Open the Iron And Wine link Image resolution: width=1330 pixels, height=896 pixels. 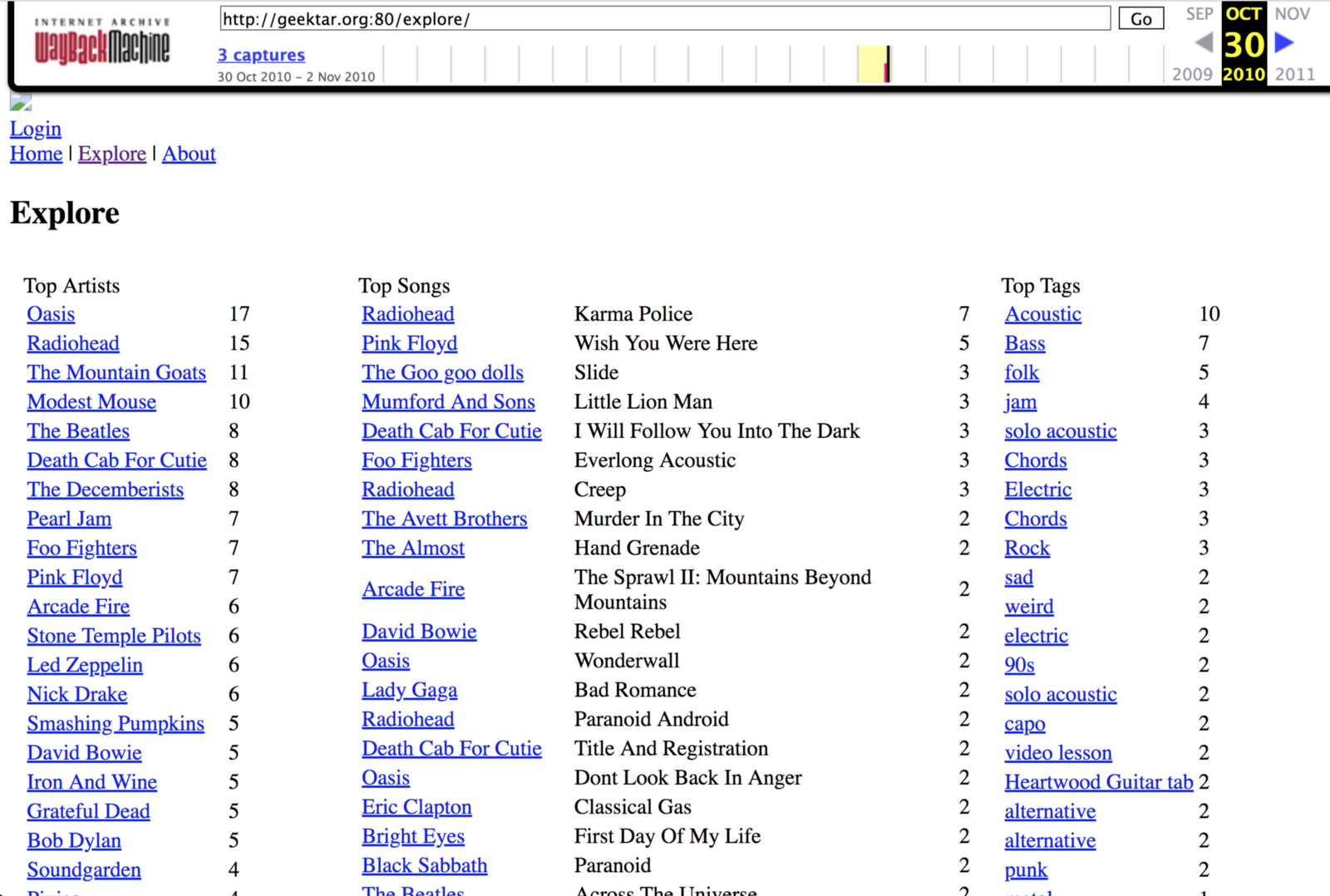coord(92,782)
